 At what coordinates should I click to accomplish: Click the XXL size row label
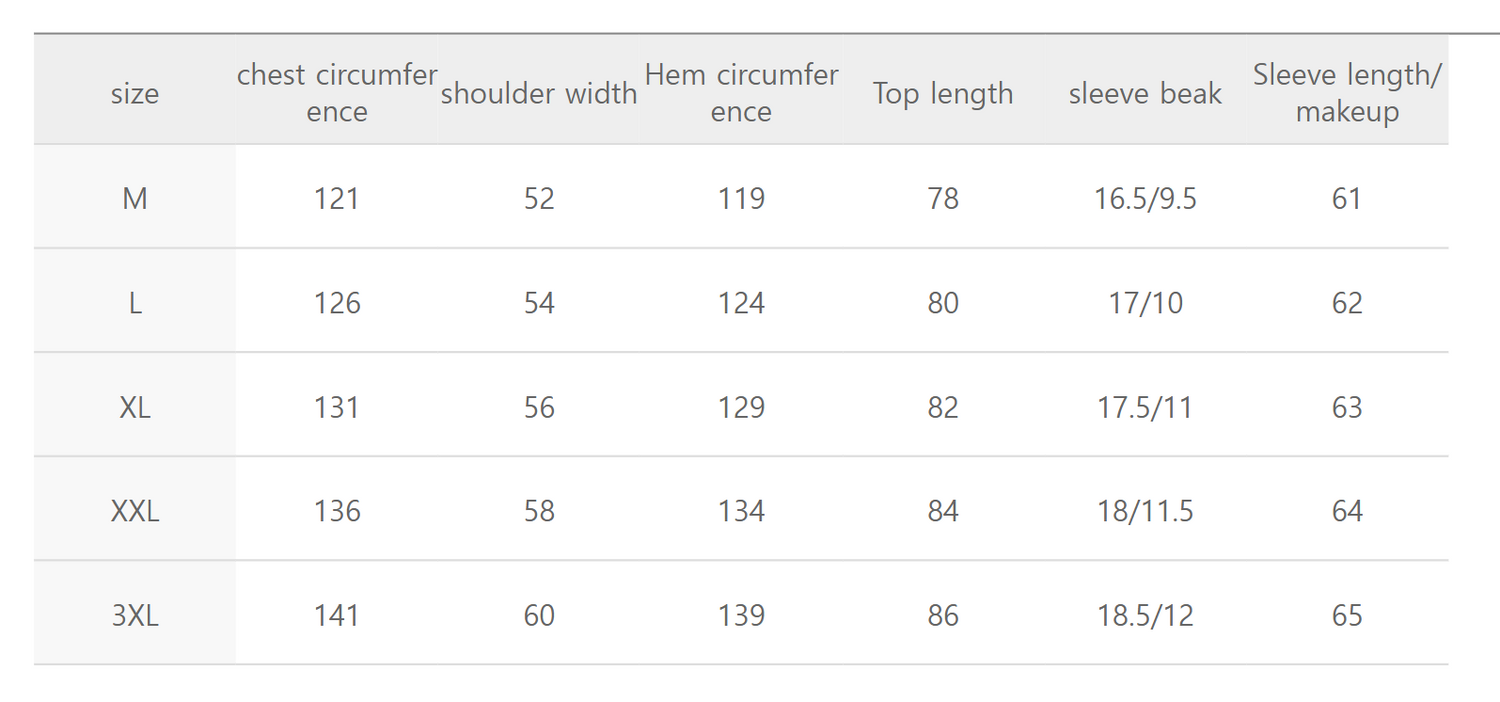[x=135, y=511]
